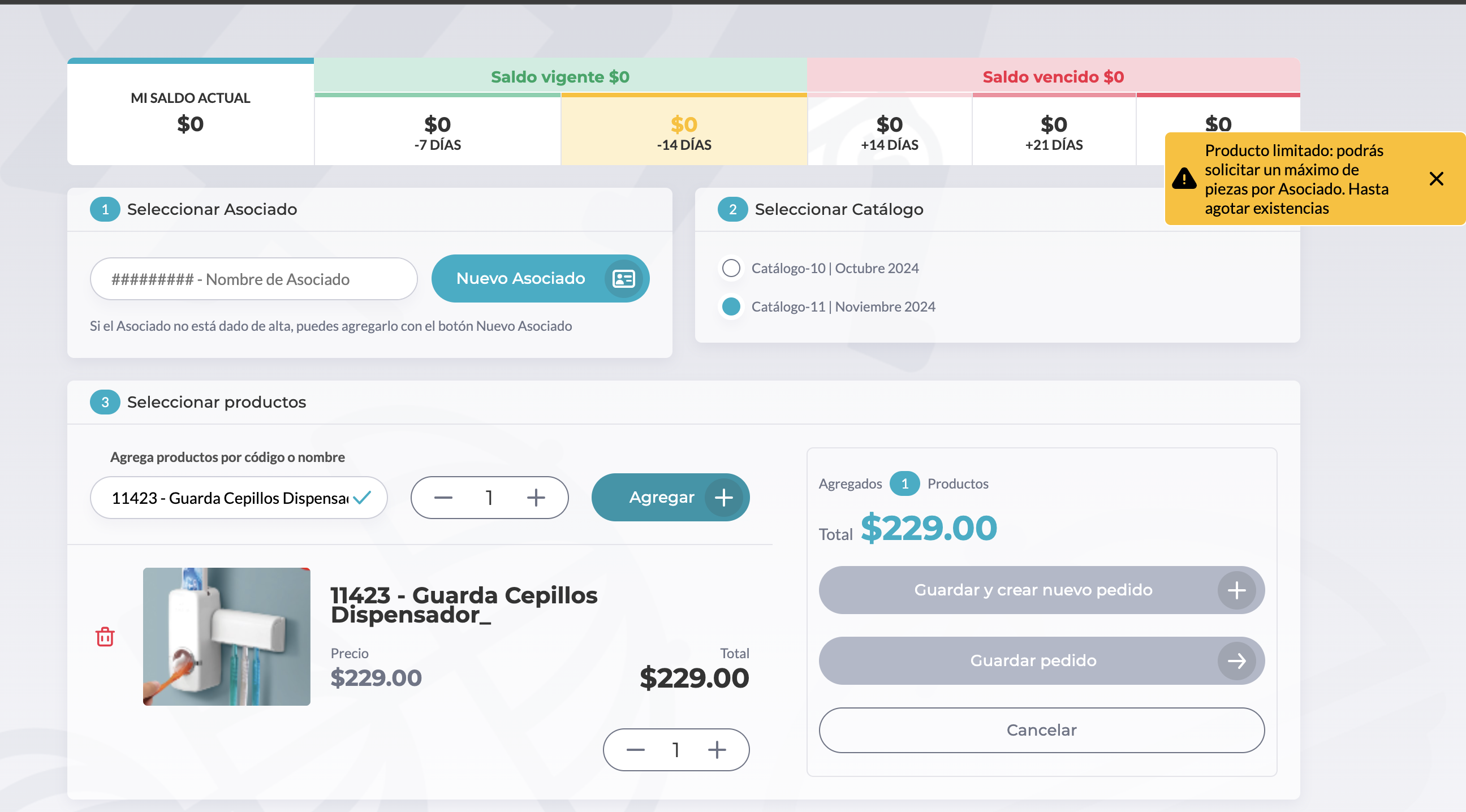Decrease quantity of Guarda Cepillos item

pos(635,749)
